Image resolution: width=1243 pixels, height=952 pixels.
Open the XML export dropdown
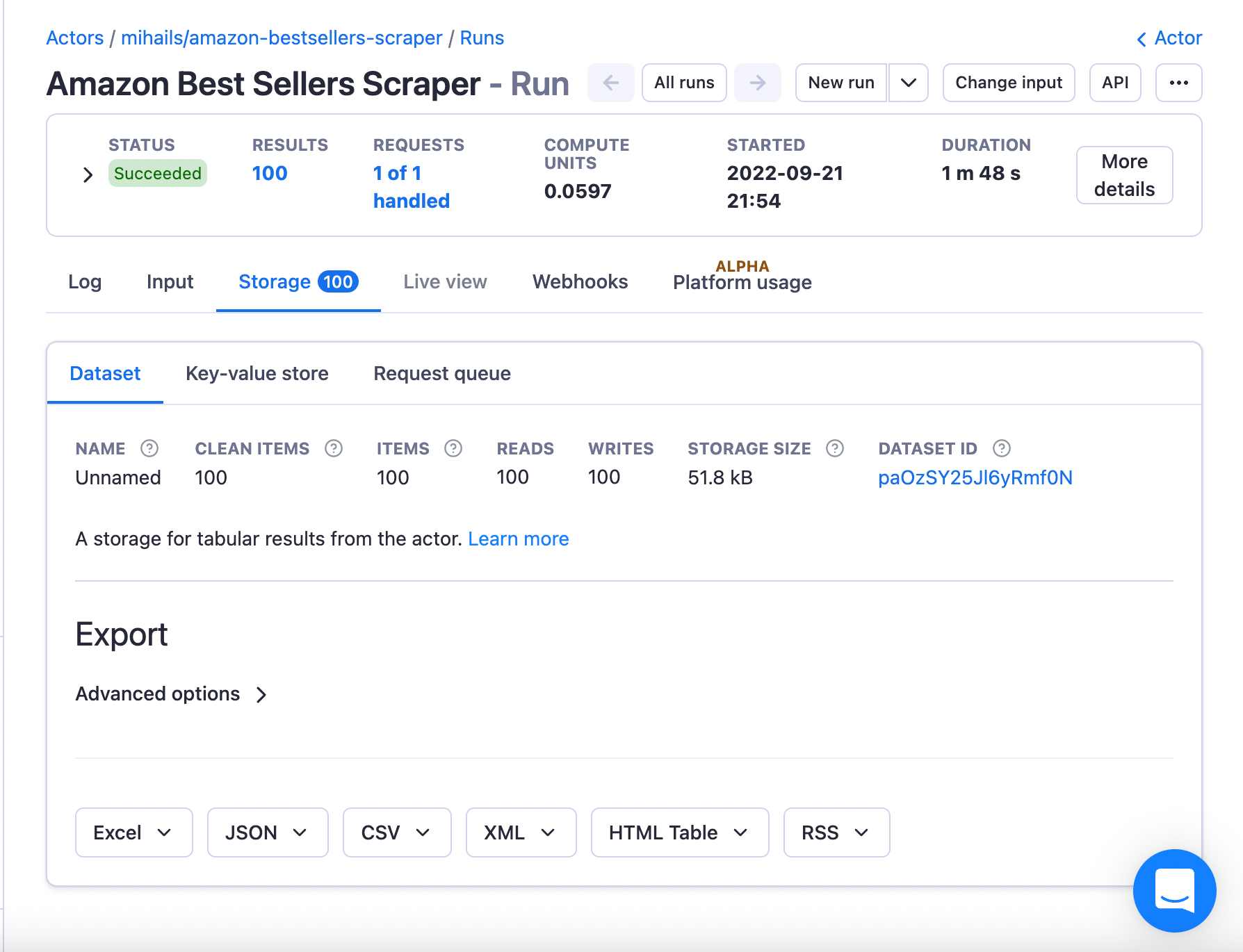521,832
